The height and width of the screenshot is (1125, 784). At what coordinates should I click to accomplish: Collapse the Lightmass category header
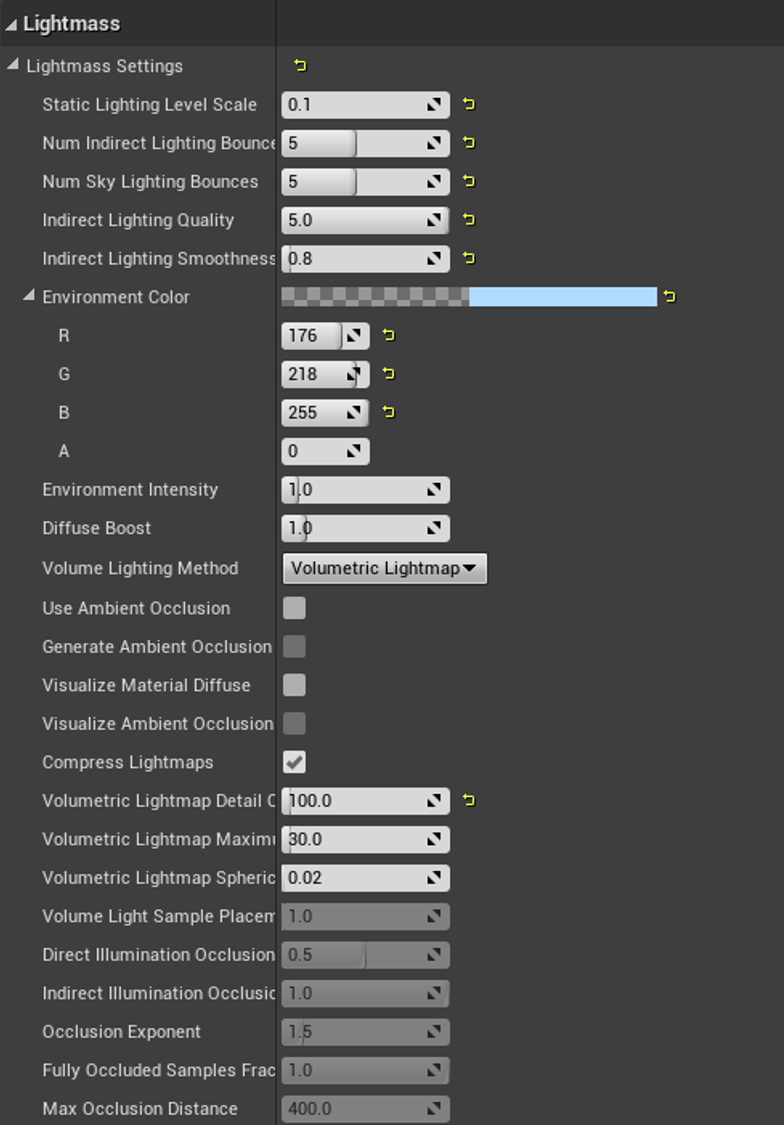[11, 23]
